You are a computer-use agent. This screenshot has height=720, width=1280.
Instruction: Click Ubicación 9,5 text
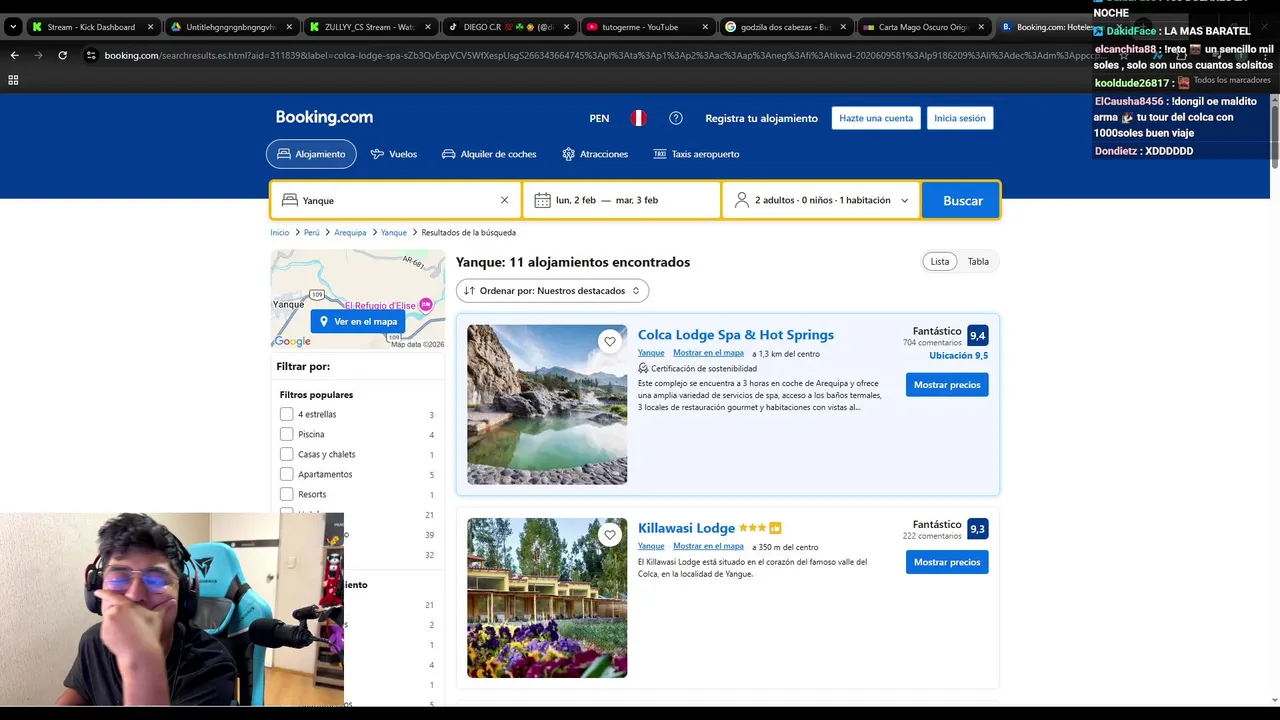pos(958,355)
